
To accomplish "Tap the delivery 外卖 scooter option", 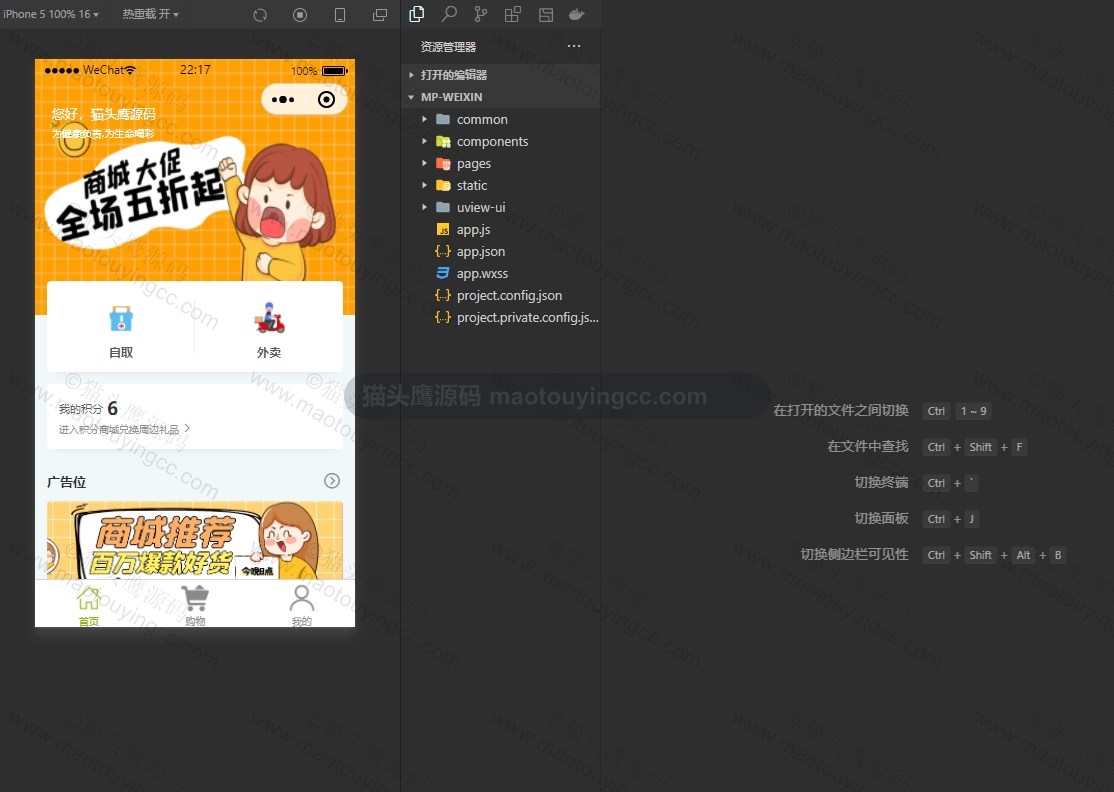I will pos(269,332).
